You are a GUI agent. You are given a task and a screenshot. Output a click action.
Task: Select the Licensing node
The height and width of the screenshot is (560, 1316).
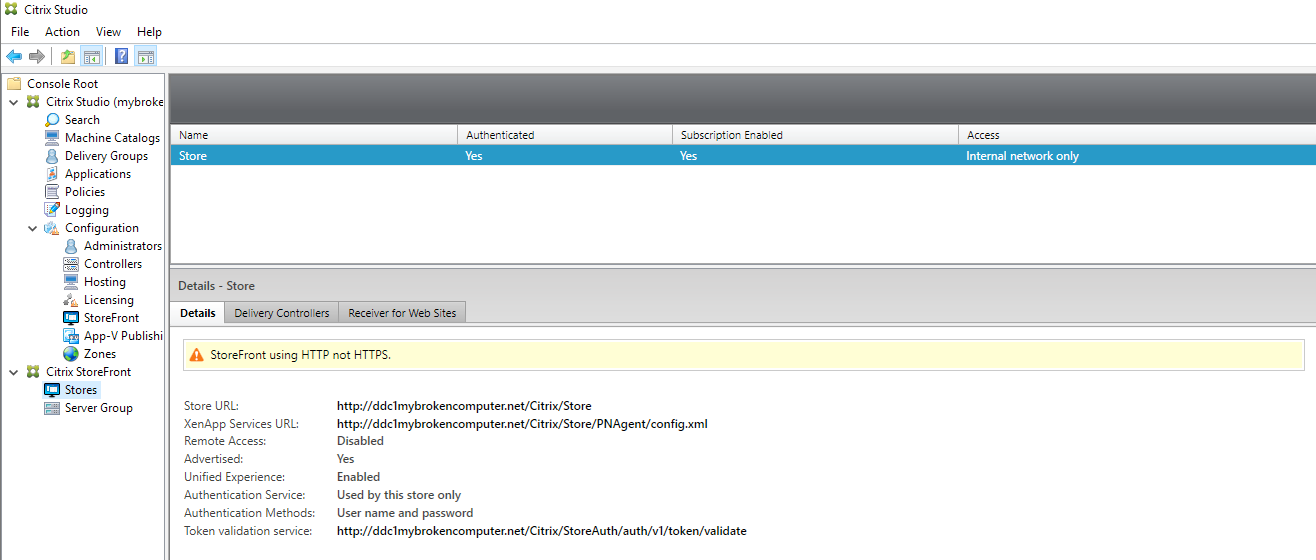click(x=108, y=300)
